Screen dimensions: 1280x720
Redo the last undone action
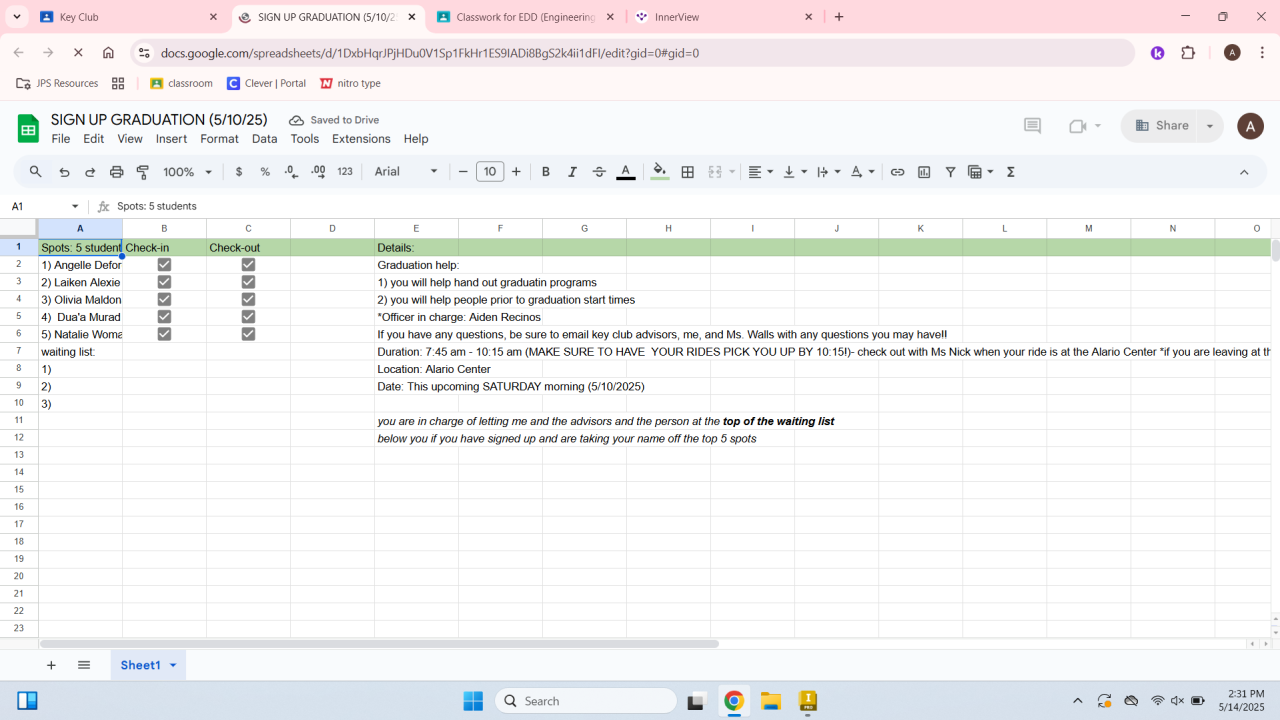[x=90, y=172]
